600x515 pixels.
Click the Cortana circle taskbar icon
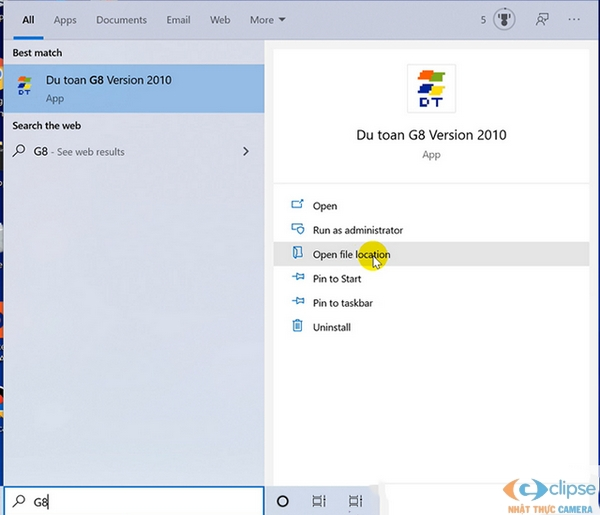(x=282, y=501)
